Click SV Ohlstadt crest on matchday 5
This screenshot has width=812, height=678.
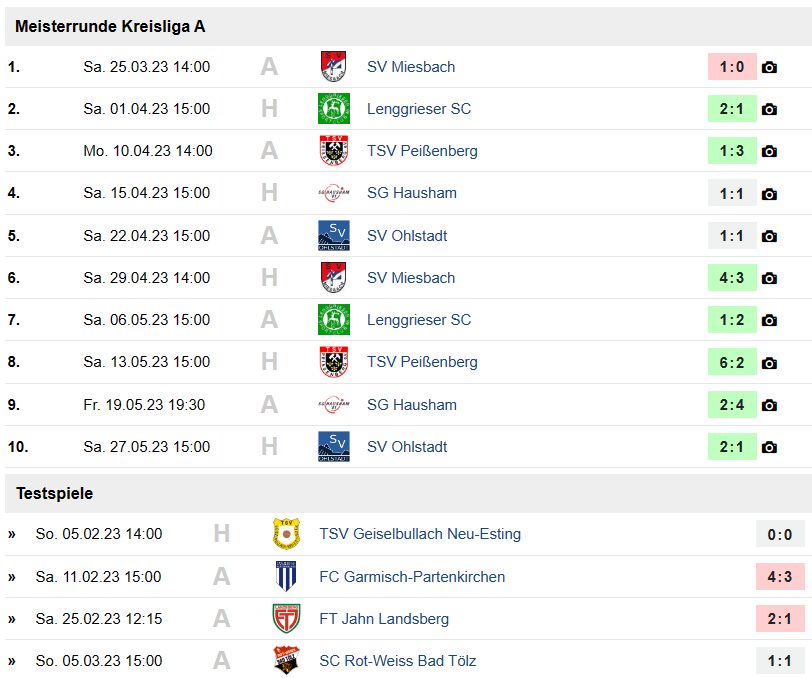tap(334, 236)
